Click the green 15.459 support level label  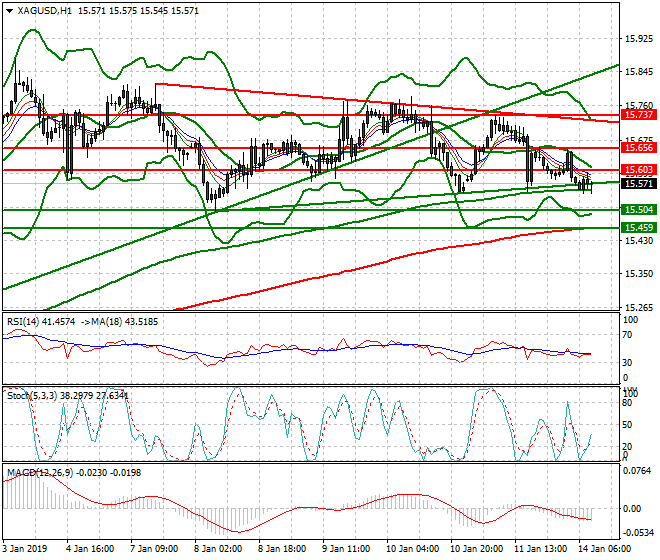tap(639, 228)
